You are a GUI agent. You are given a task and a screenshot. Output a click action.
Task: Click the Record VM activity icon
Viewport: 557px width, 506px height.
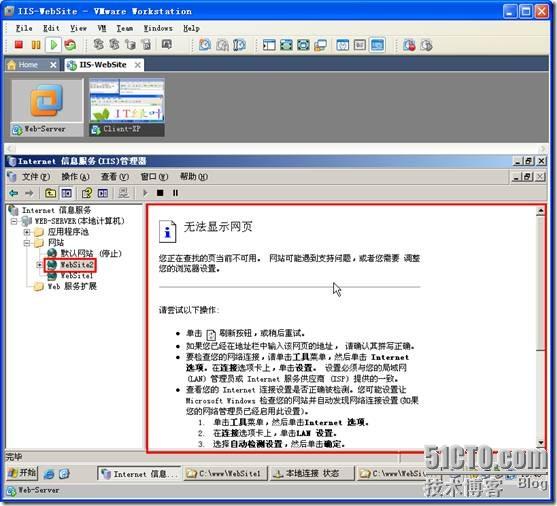click(x=409, y=45)
